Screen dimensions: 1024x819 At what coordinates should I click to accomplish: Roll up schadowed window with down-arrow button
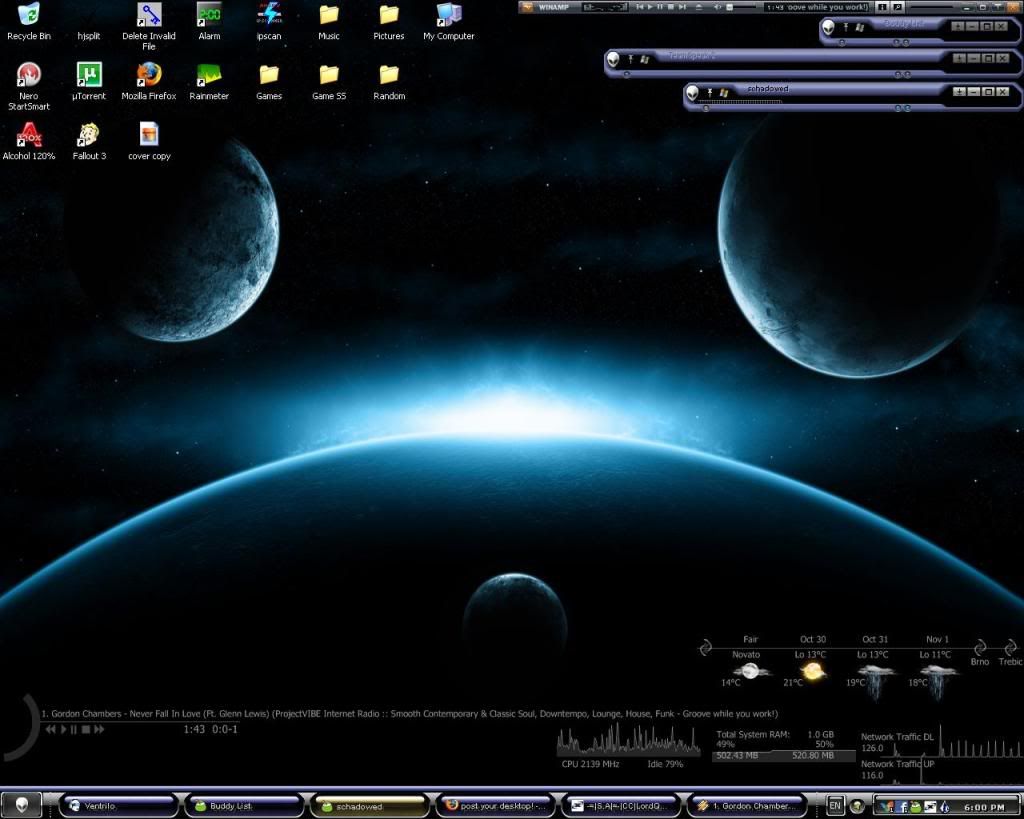pos(959,91)
